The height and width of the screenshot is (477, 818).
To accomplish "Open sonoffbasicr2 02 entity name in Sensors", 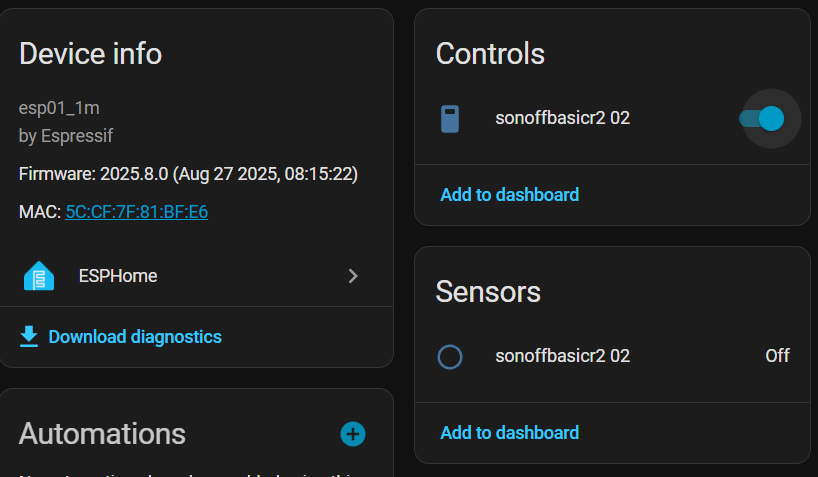I will 562,356.
